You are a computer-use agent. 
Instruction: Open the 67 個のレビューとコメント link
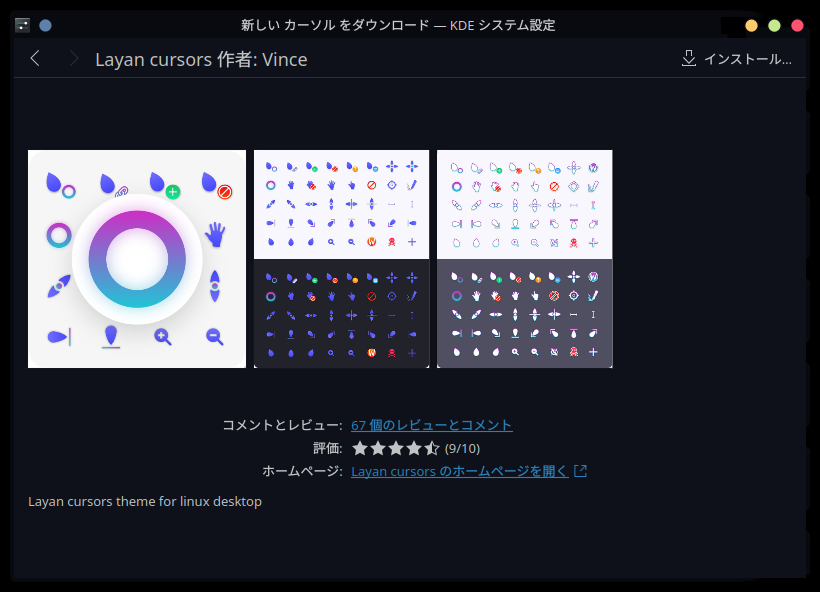coord(431,425)
